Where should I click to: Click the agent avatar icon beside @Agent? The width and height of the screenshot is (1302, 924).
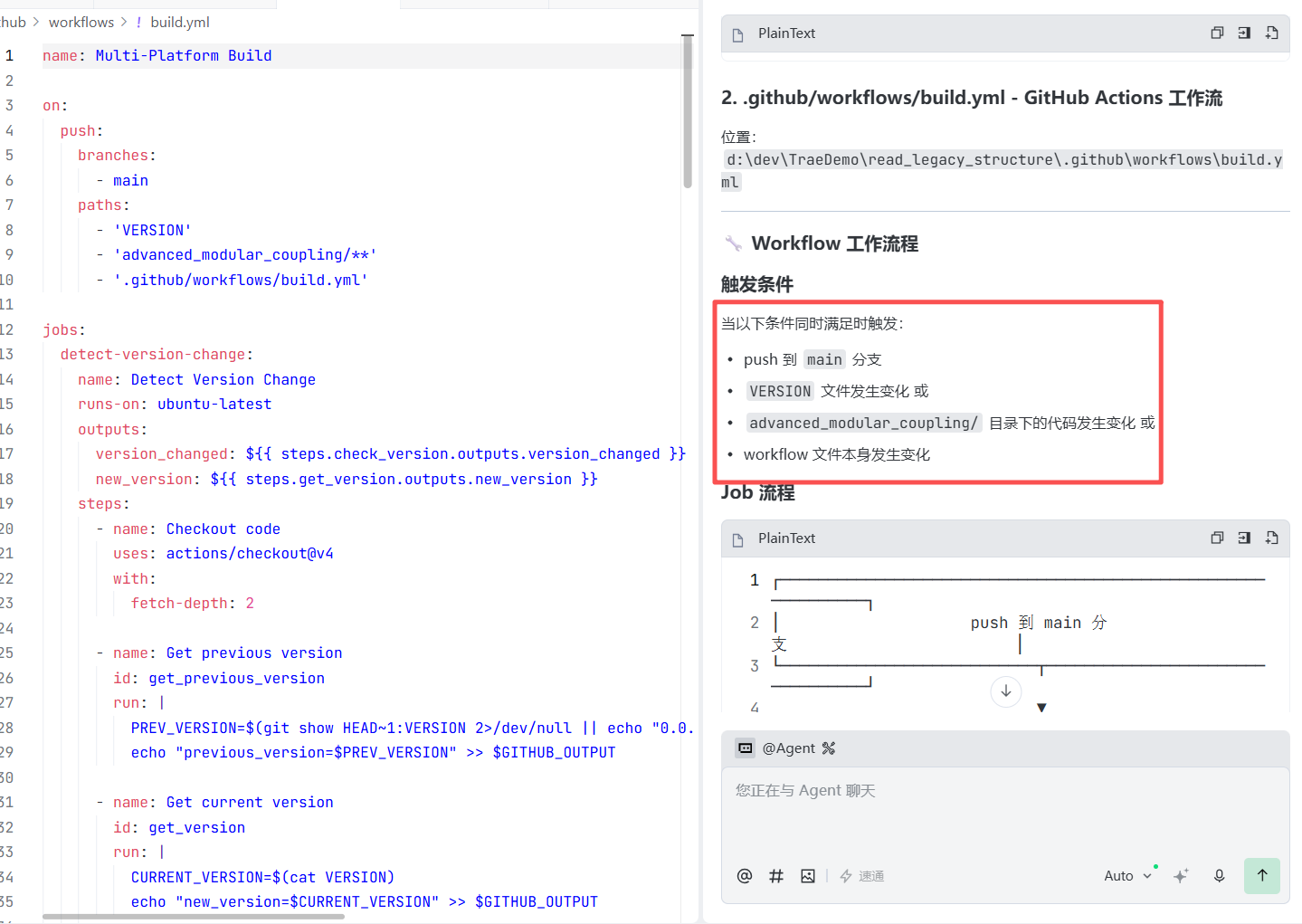[x=745, y=748]
